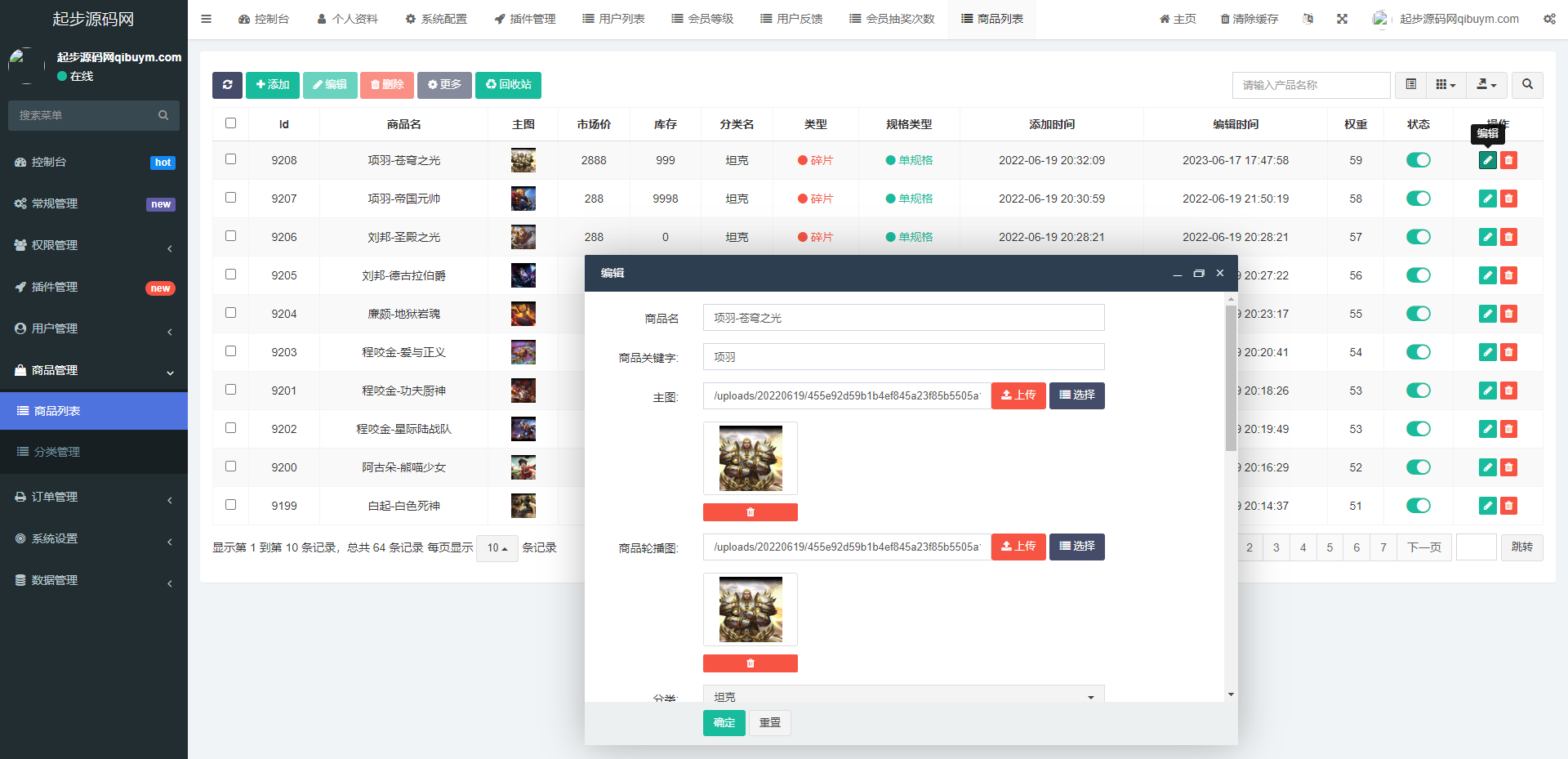Toggle status switch for product 9208
The height and width of the screenshot is (759, 1568).
point(1418,160)
